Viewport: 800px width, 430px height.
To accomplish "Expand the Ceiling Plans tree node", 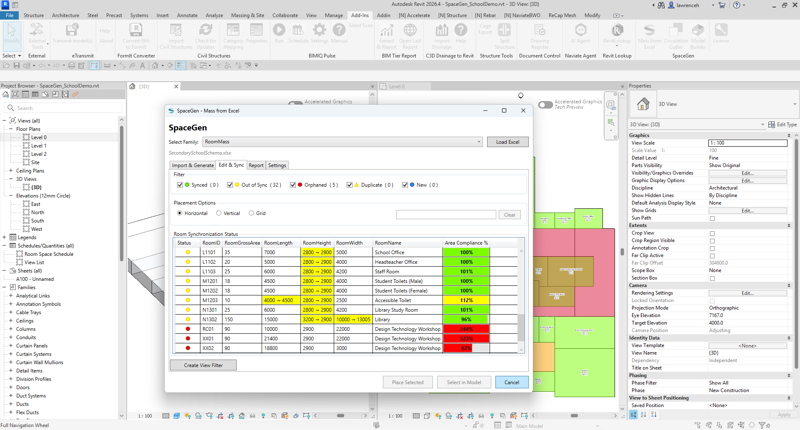I will pyautogui.click(x=11, y=171).
